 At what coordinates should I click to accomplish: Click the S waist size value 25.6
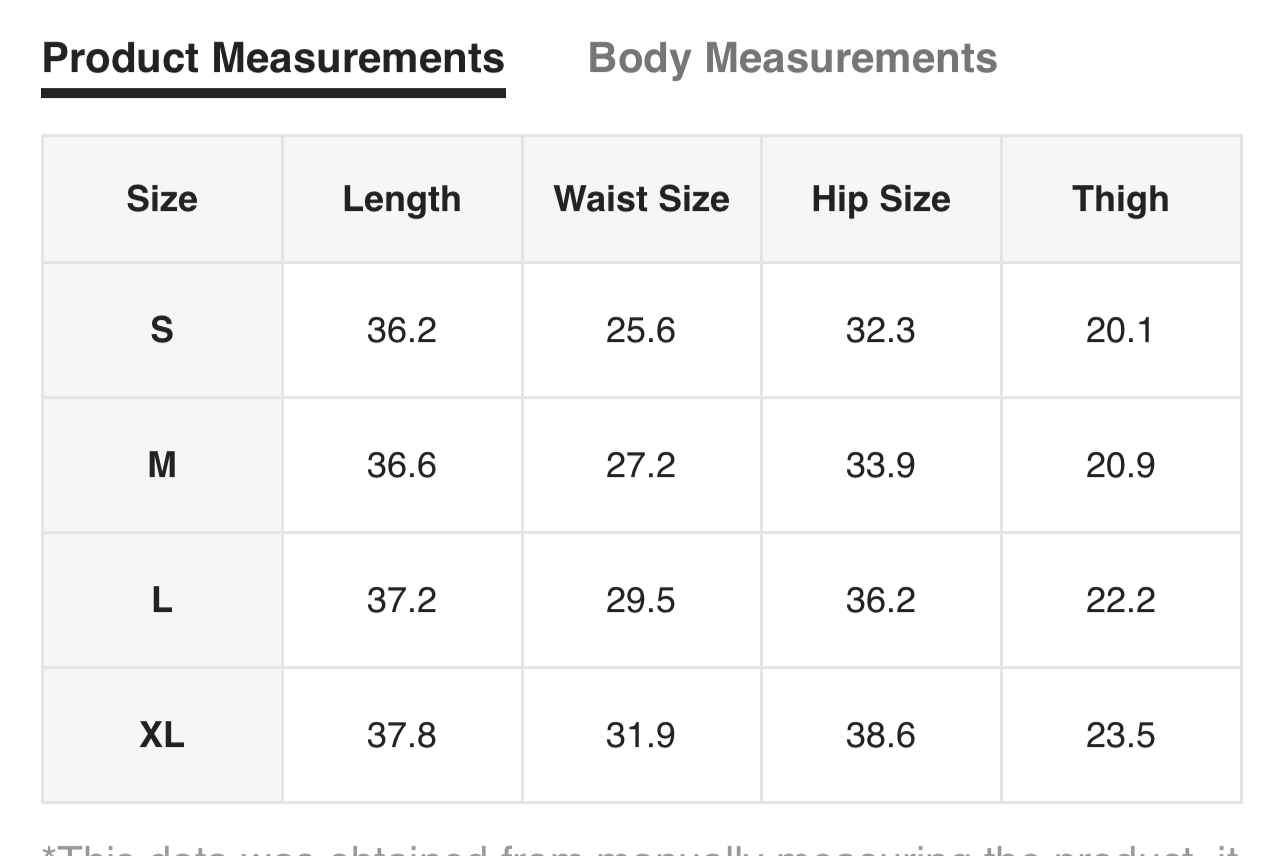641,330
